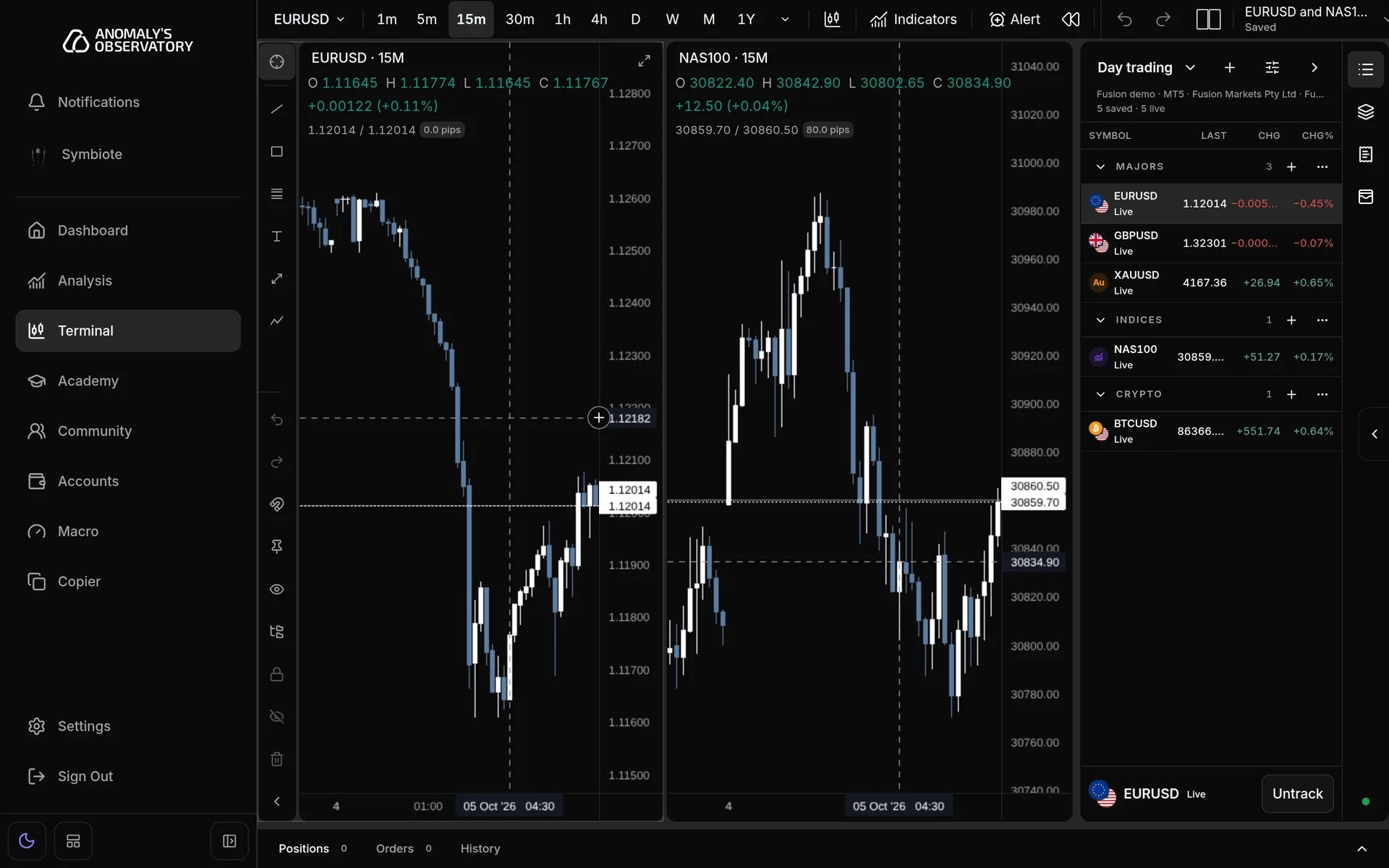
Task: Delete drawings with the trash icon
Action: pyautogui.click(x=277, y=759)
